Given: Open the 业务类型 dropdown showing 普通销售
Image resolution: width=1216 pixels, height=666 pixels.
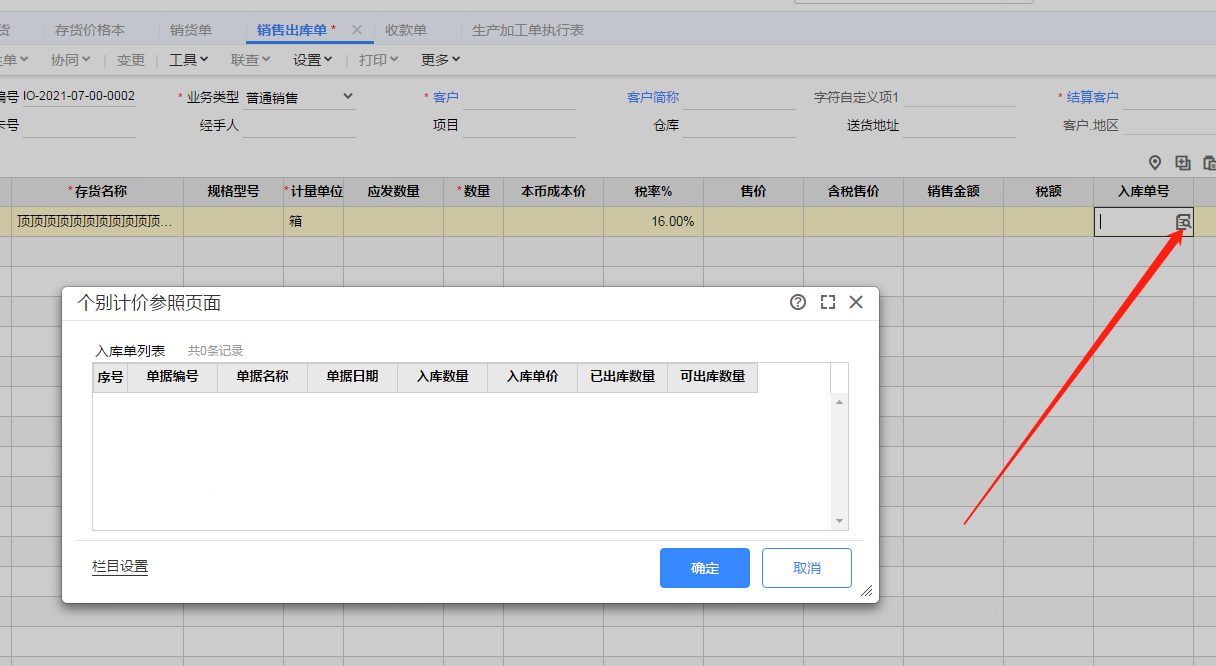Looking at the screenshot, I should [300, 97].
